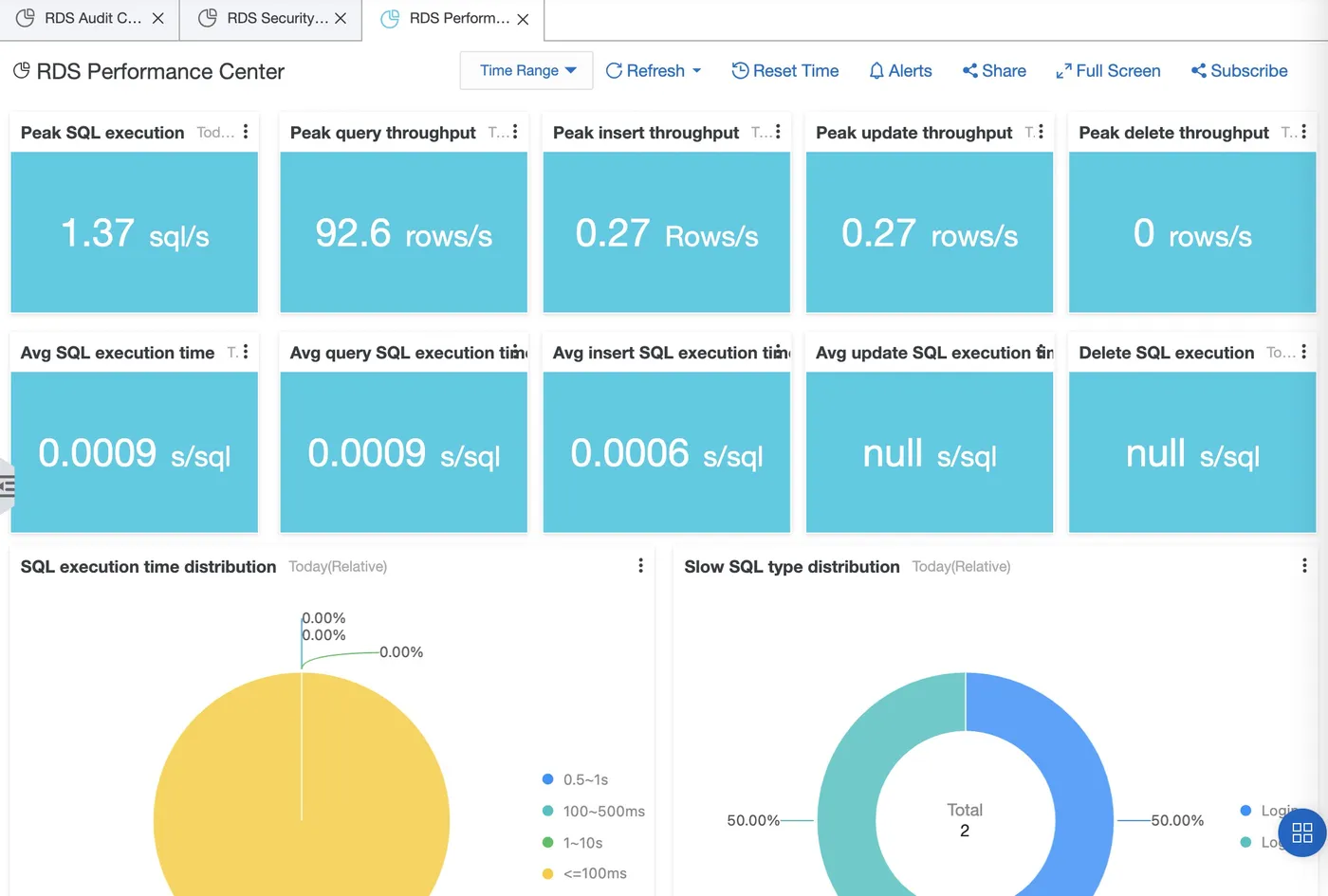1328x896 pixels.
Task: Close the RDS Security tab
Action: 341,18
